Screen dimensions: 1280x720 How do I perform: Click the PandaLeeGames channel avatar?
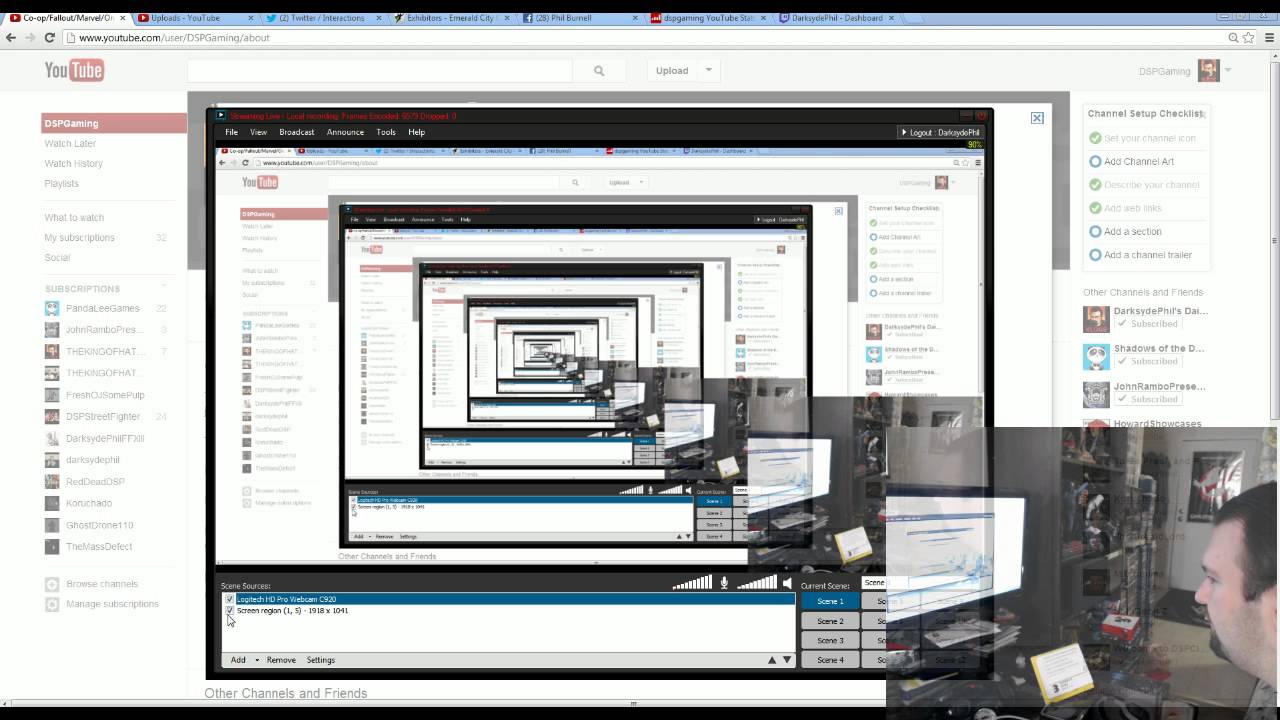(52, 308)
